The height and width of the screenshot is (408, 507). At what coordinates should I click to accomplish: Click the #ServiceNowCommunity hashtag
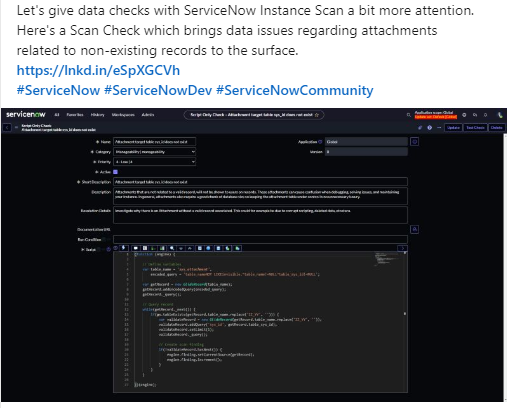click(295, 90)
